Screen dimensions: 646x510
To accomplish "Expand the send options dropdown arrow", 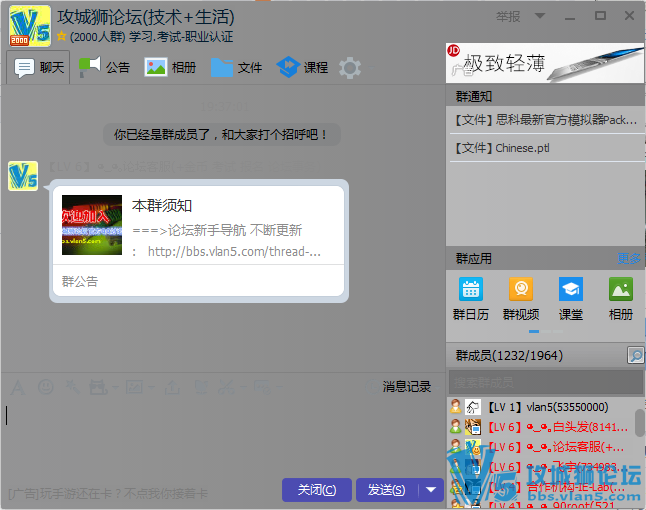I will click(431, 489).
